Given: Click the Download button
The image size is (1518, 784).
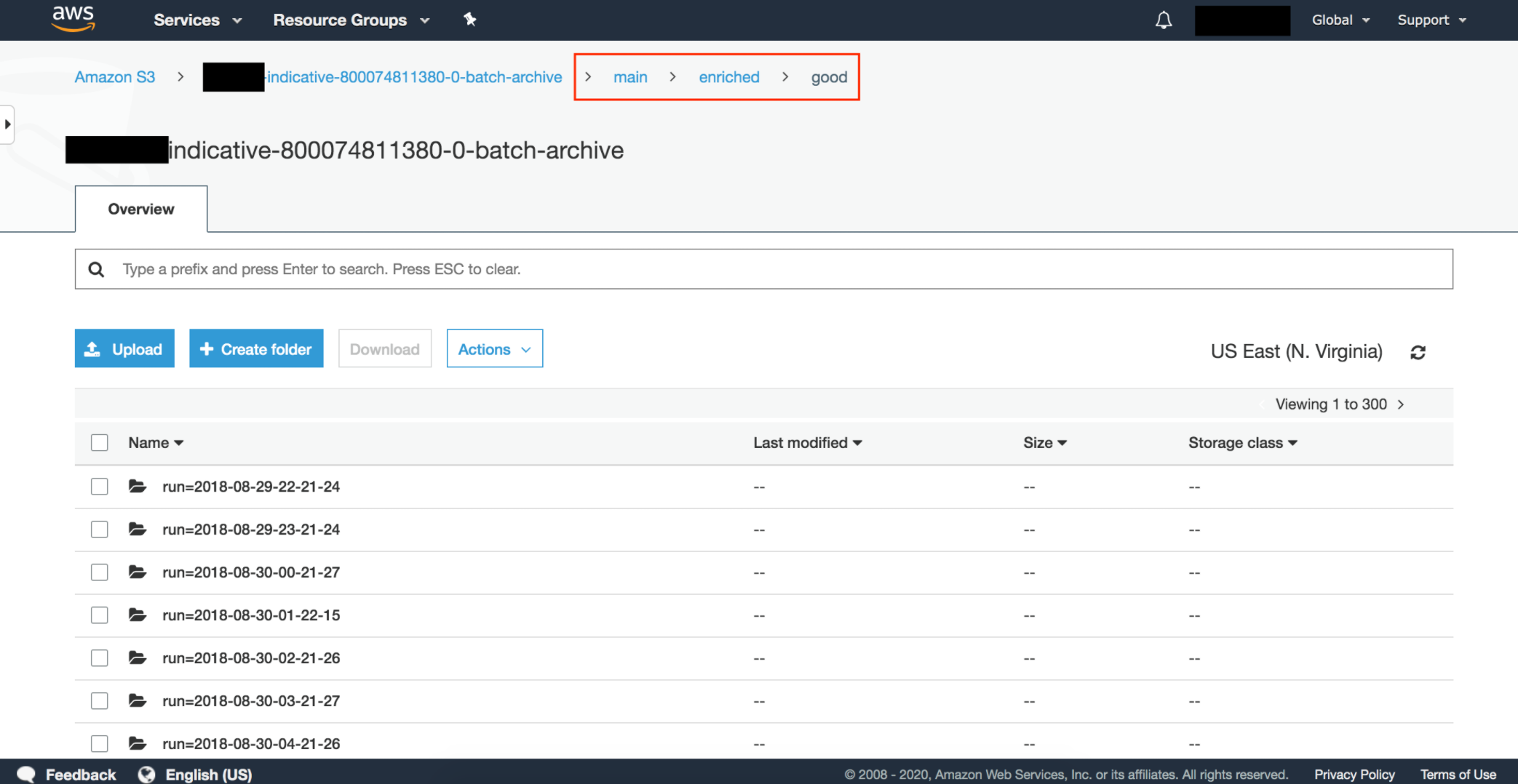Looking at the screenshot, I should click(385, 348).
